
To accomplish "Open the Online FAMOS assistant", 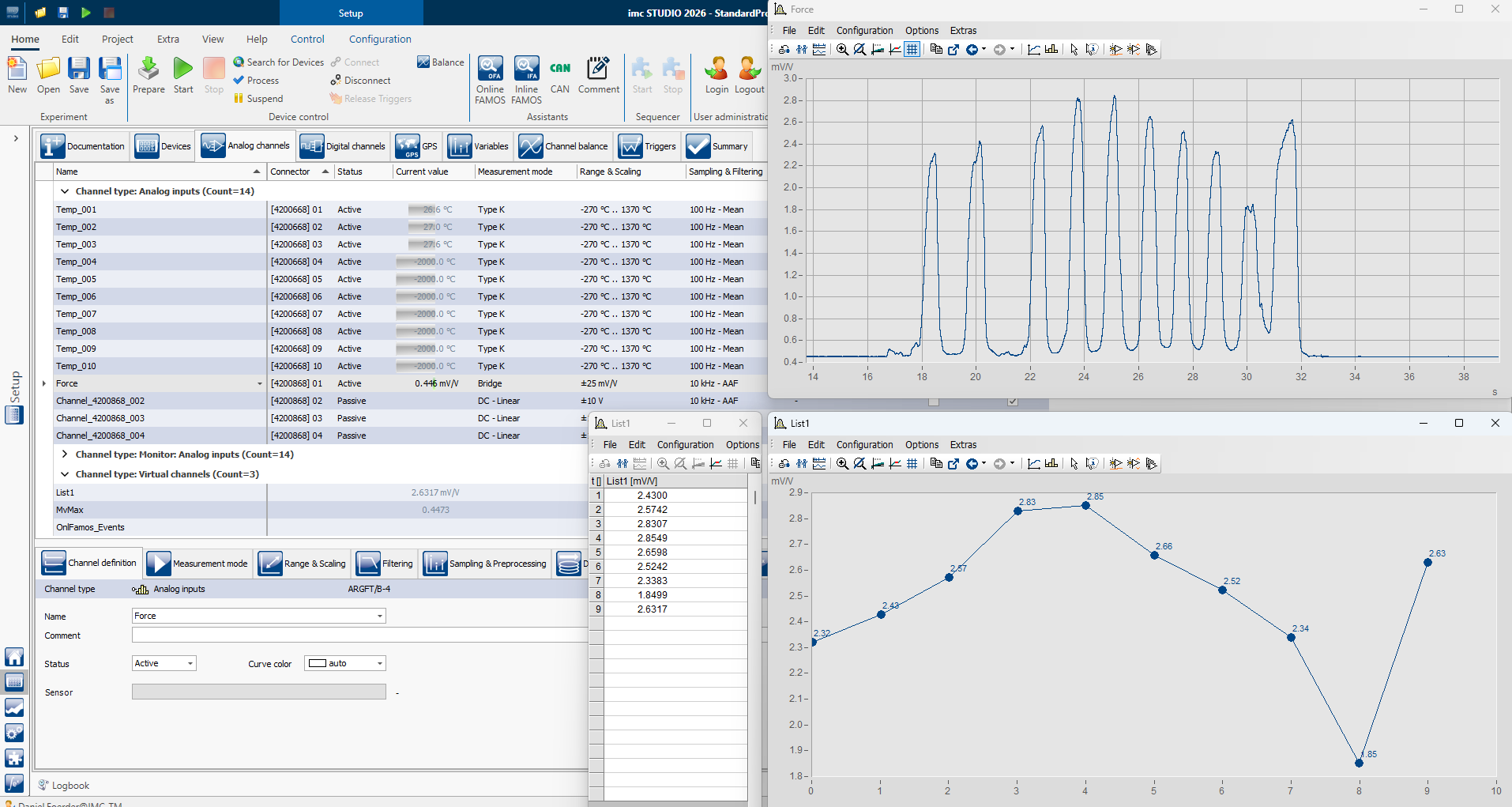I will (490, 80).
